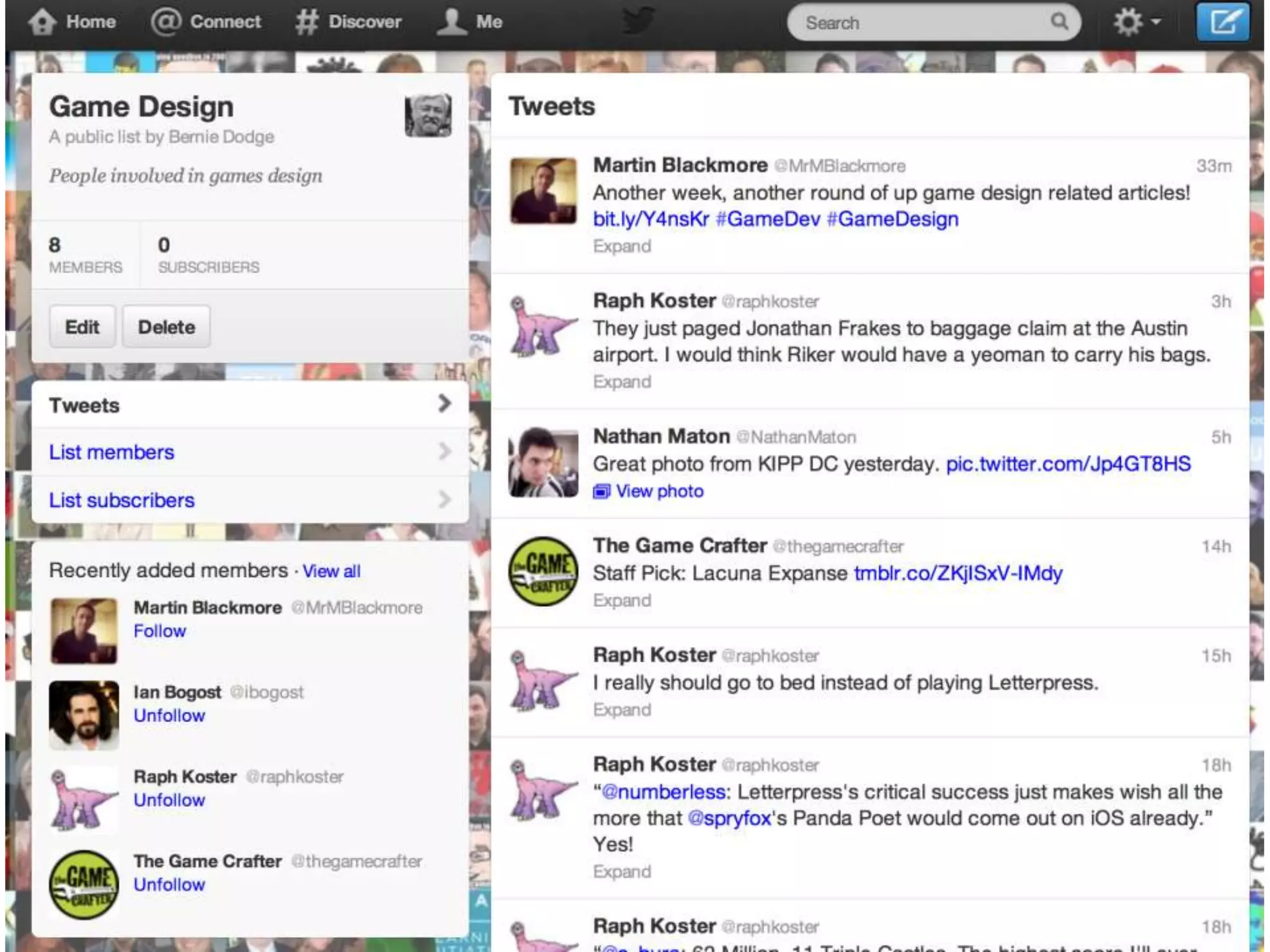Click the 33m timestamp
The height and width of the screenshot is (952, 1270).
(1214, 166)
